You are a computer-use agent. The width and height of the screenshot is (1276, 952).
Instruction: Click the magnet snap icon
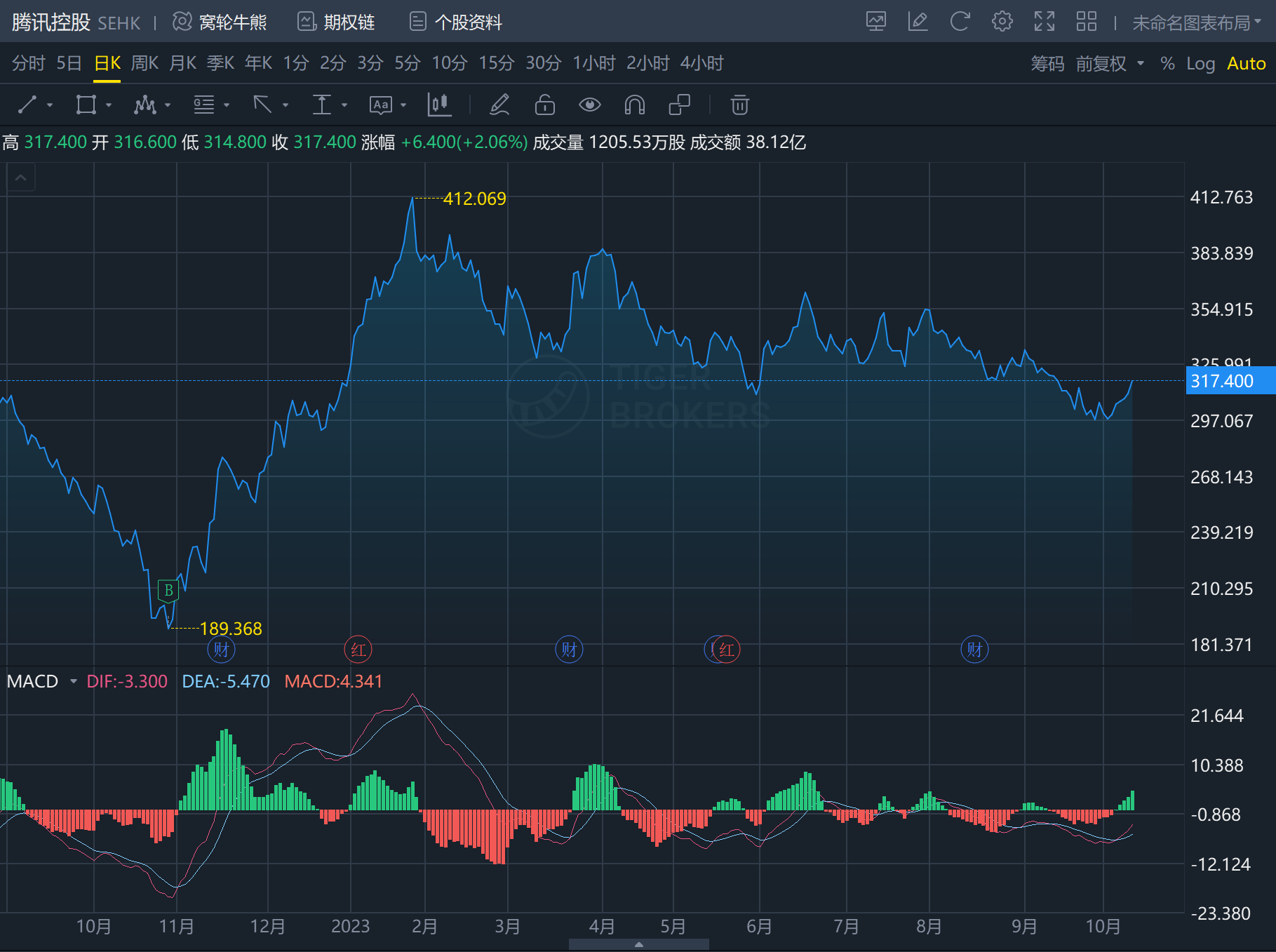point(634,105)
